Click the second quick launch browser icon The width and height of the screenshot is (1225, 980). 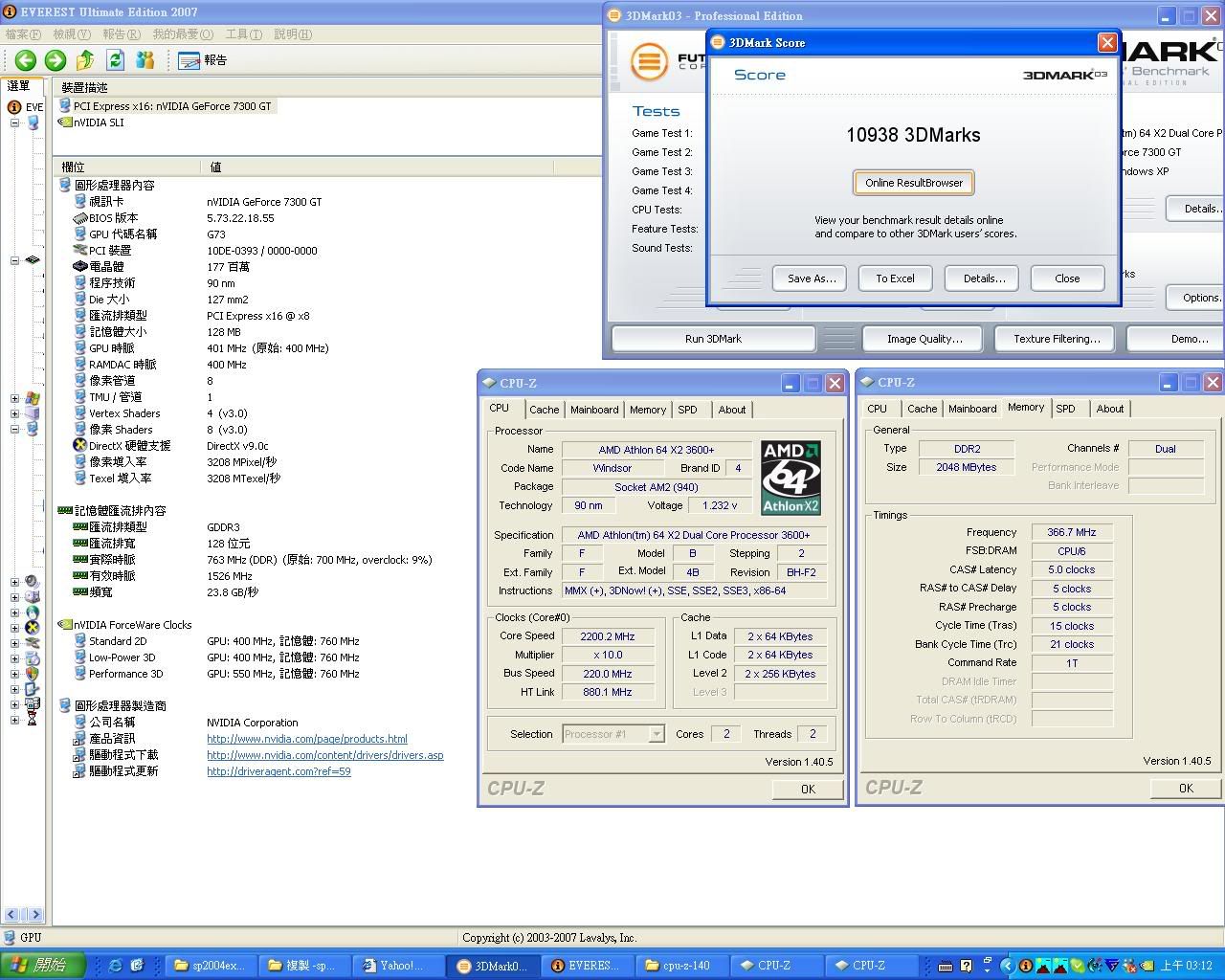[137, 966]
